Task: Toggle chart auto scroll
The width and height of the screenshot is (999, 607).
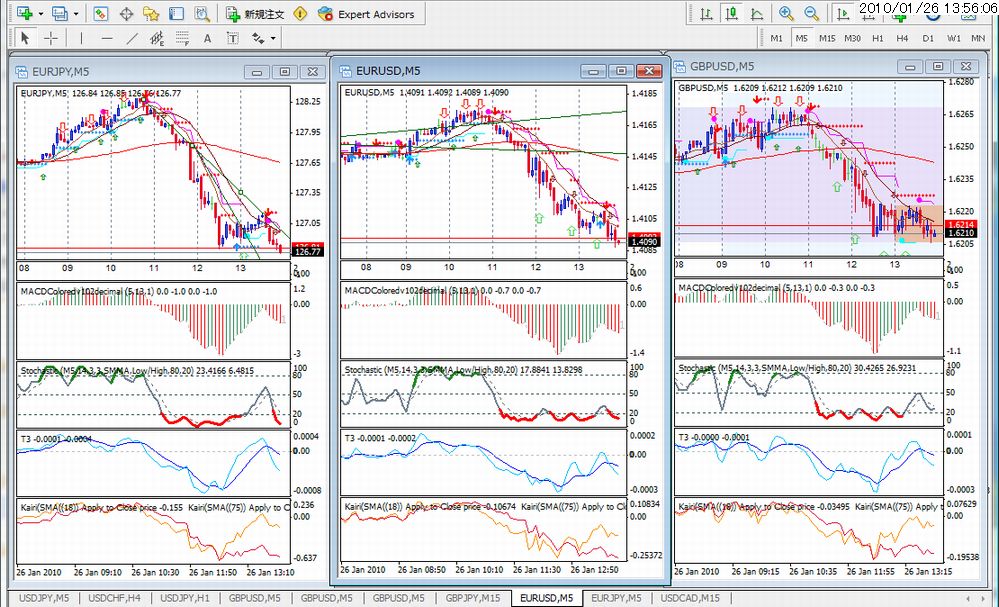Action: [x=842, y=13]
